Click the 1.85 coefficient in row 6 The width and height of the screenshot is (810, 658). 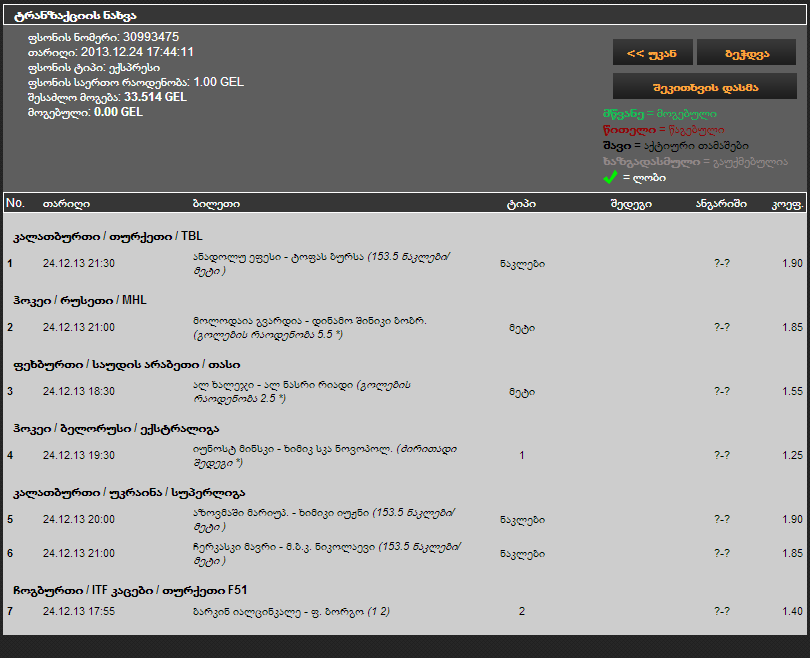pyautogui.click(x=792, y=553)
